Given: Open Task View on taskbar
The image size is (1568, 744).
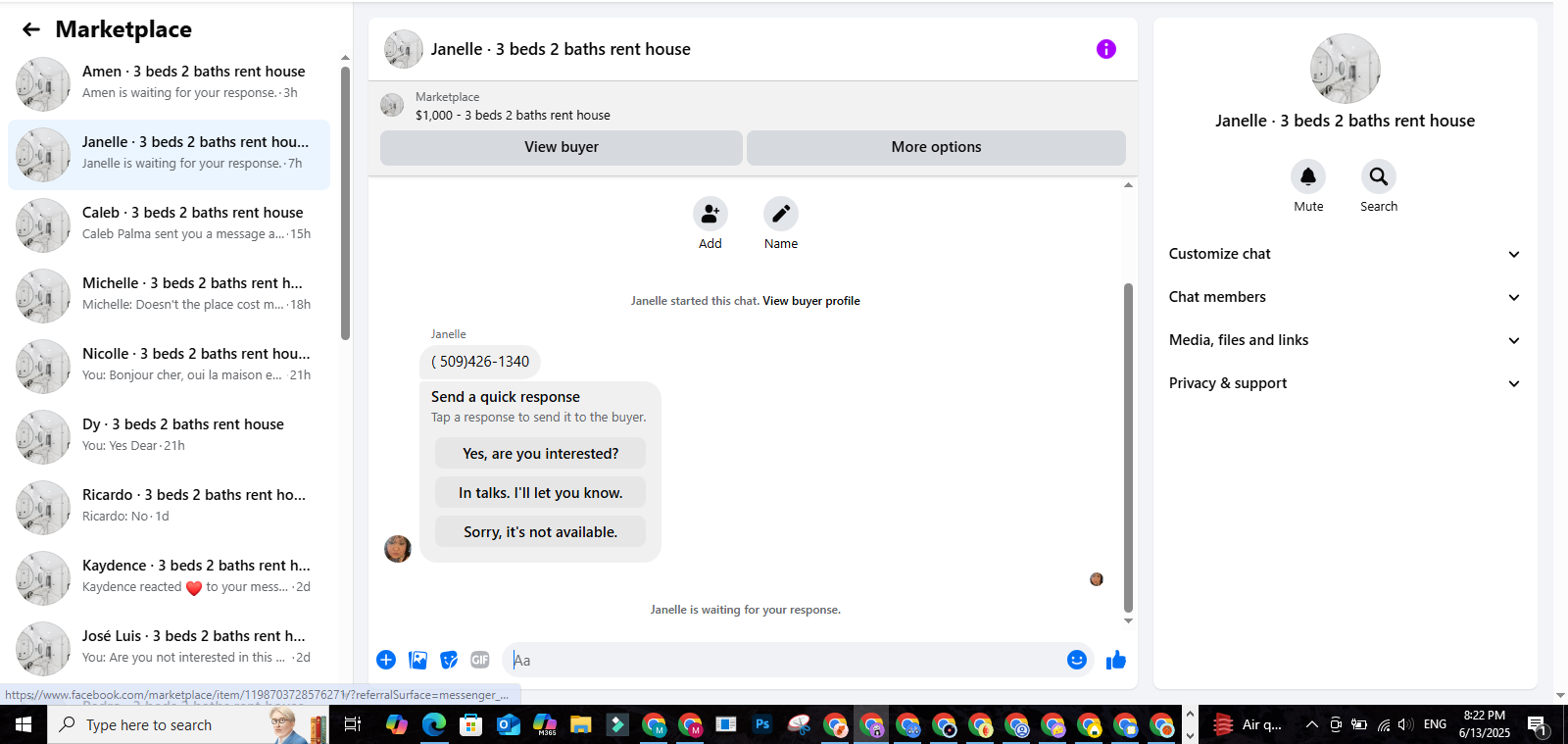Looking at the screenshot, I should 353,725.
